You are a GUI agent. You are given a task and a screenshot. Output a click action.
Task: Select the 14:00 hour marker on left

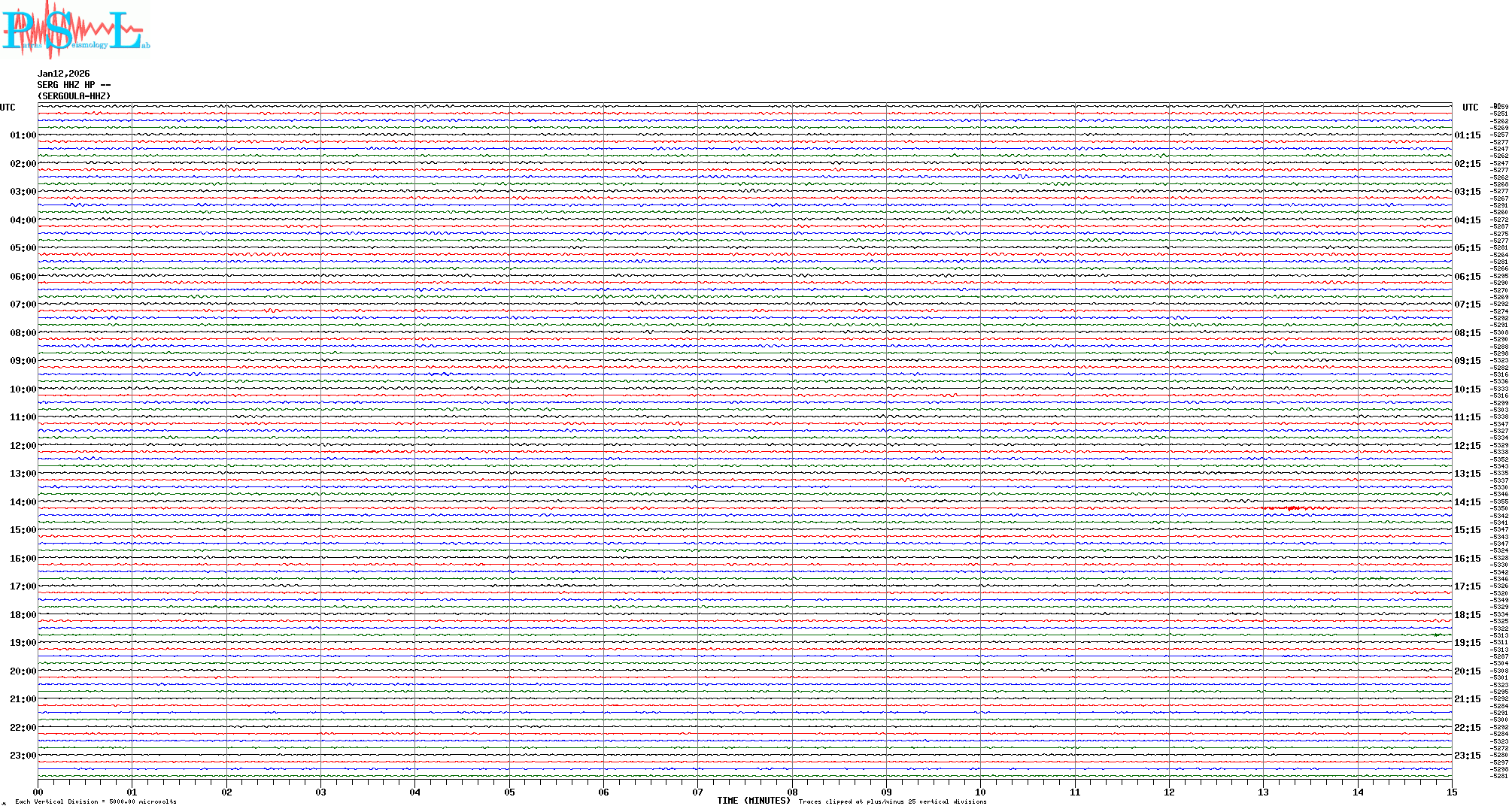23,502
